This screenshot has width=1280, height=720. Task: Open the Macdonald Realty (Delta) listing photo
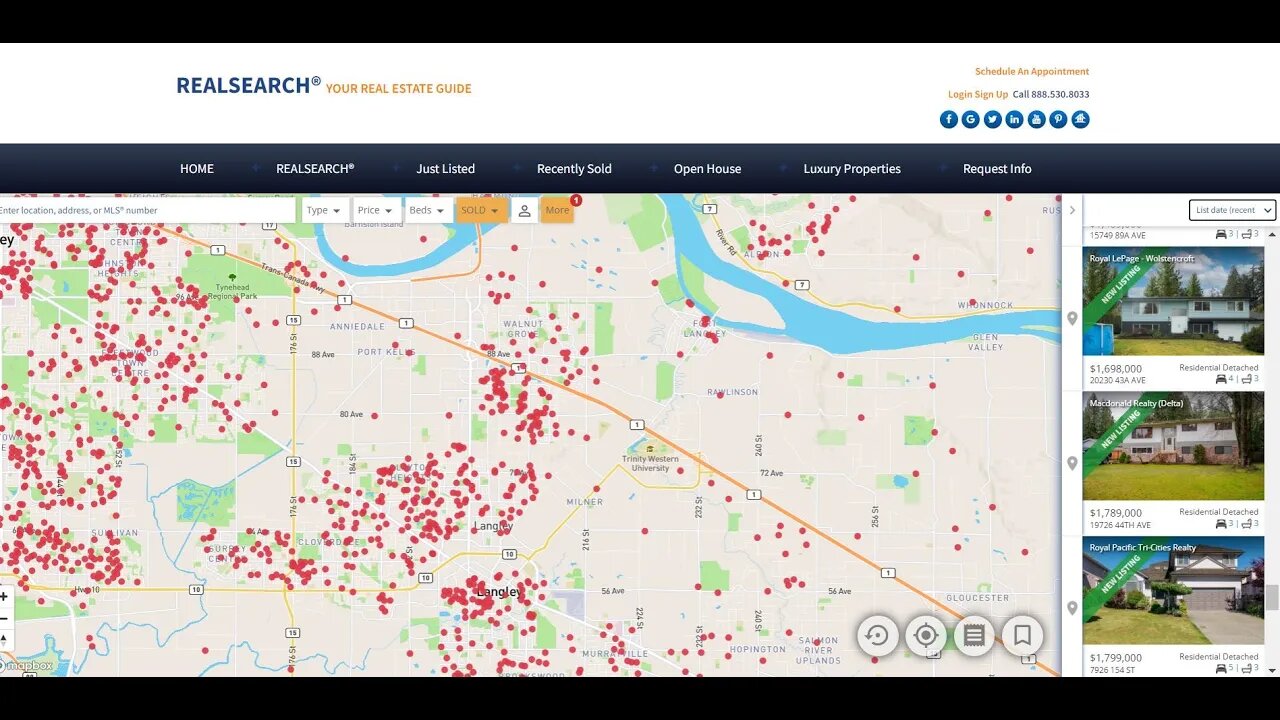click(1173, 446)
